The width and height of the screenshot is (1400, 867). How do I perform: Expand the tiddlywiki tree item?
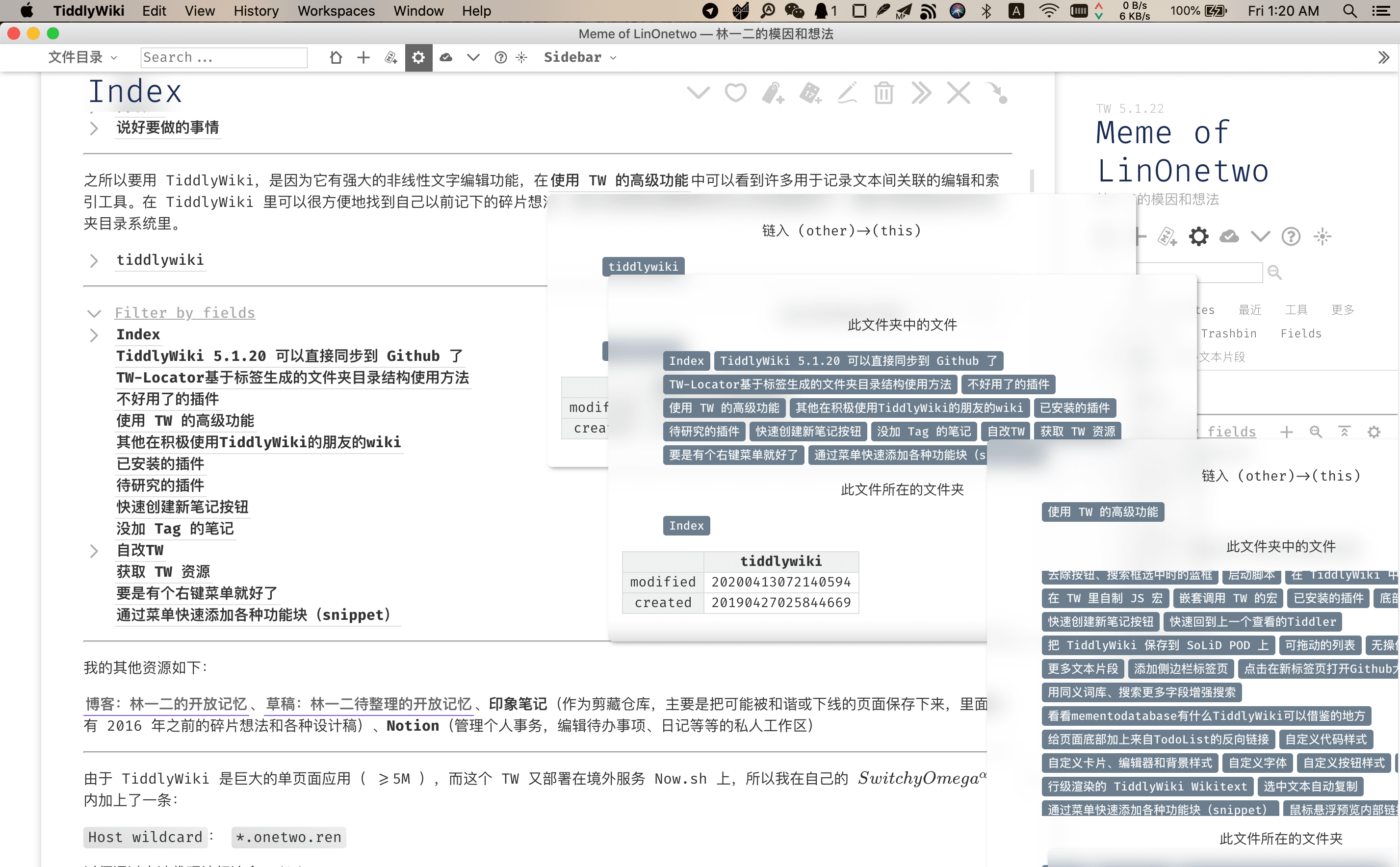pos(95,261)
